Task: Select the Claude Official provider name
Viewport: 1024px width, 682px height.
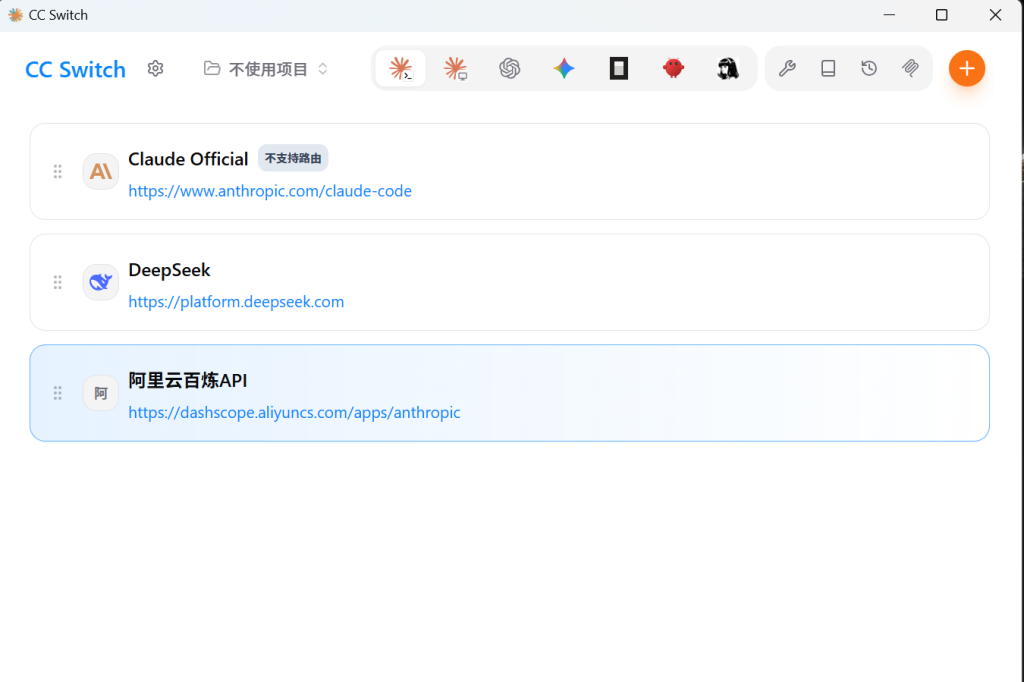Action: pos(188,159)
